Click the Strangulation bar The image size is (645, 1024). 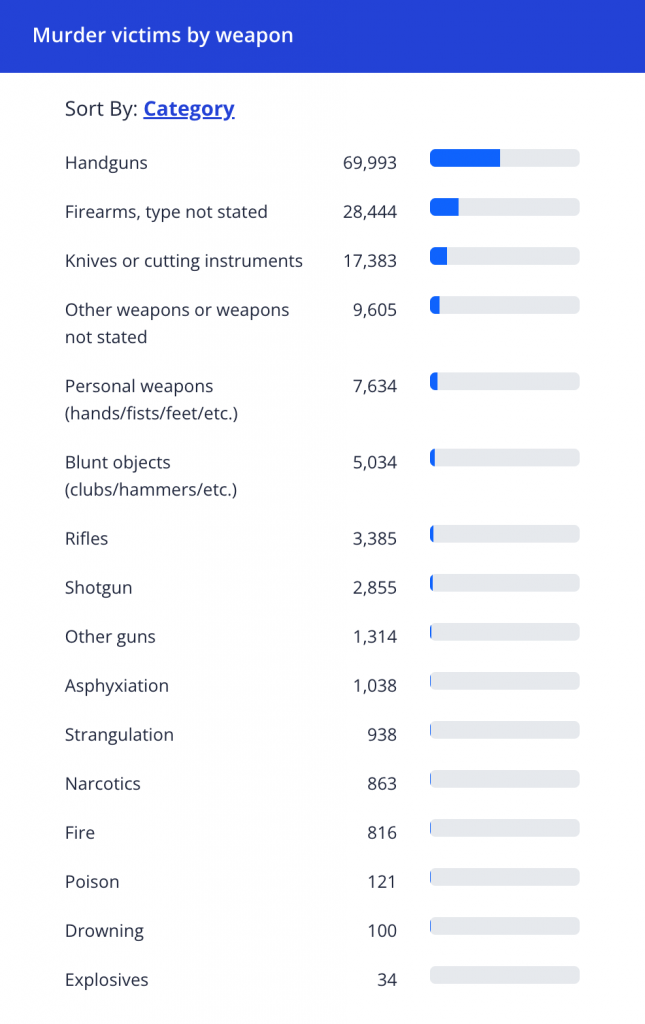504,730
